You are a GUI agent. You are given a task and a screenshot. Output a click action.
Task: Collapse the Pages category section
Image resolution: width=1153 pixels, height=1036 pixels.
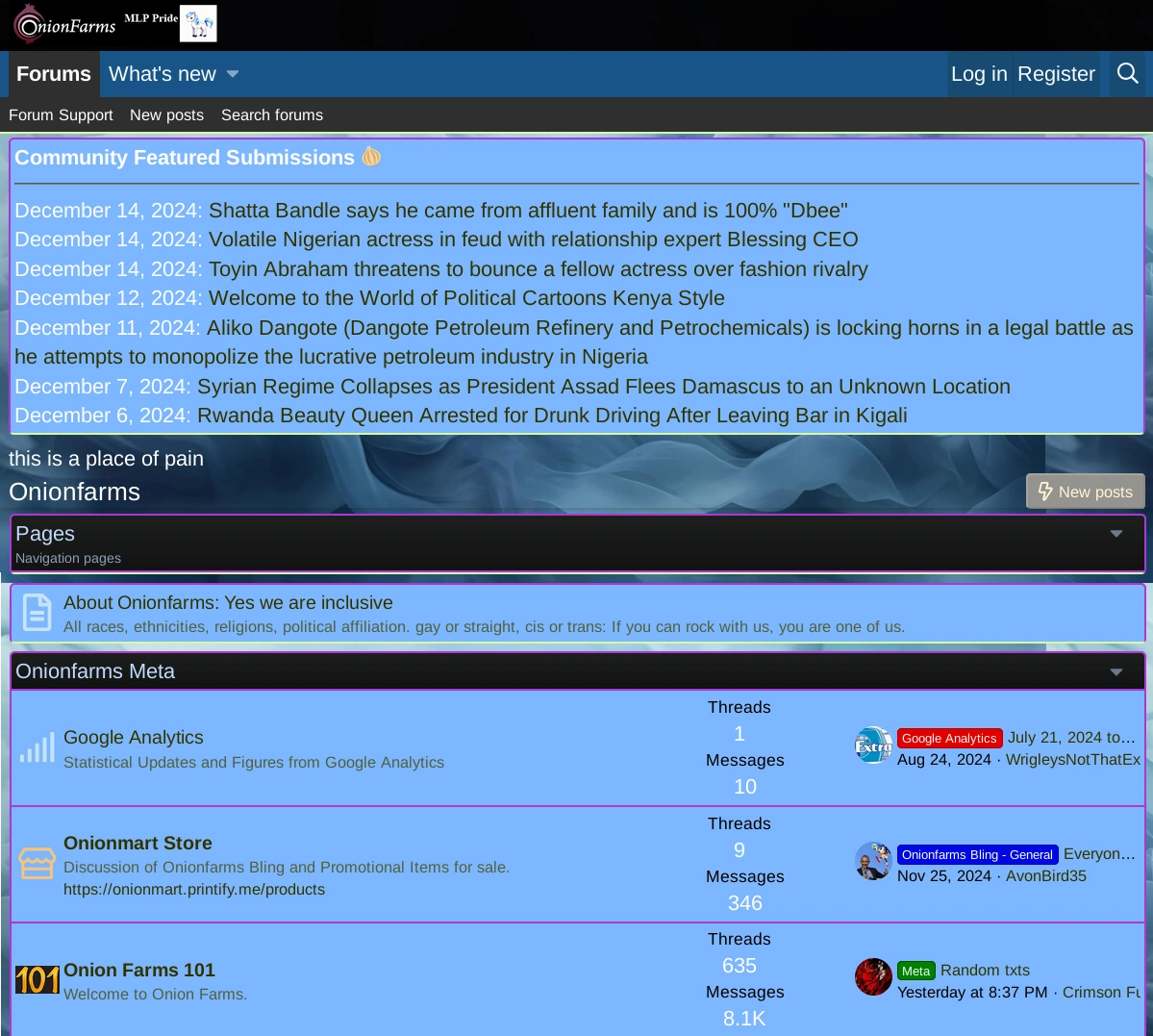1115,534
